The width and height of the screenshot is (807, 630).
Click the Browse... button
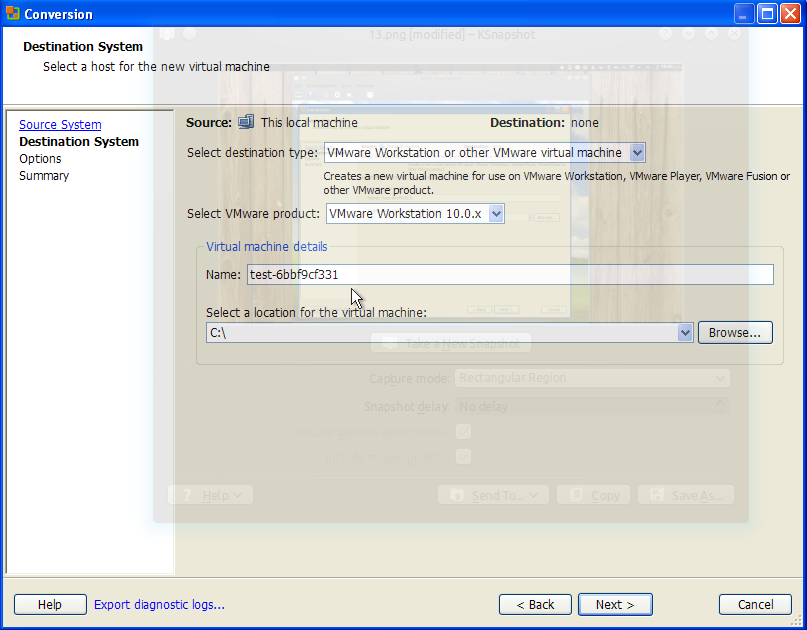tap(735, 332)
